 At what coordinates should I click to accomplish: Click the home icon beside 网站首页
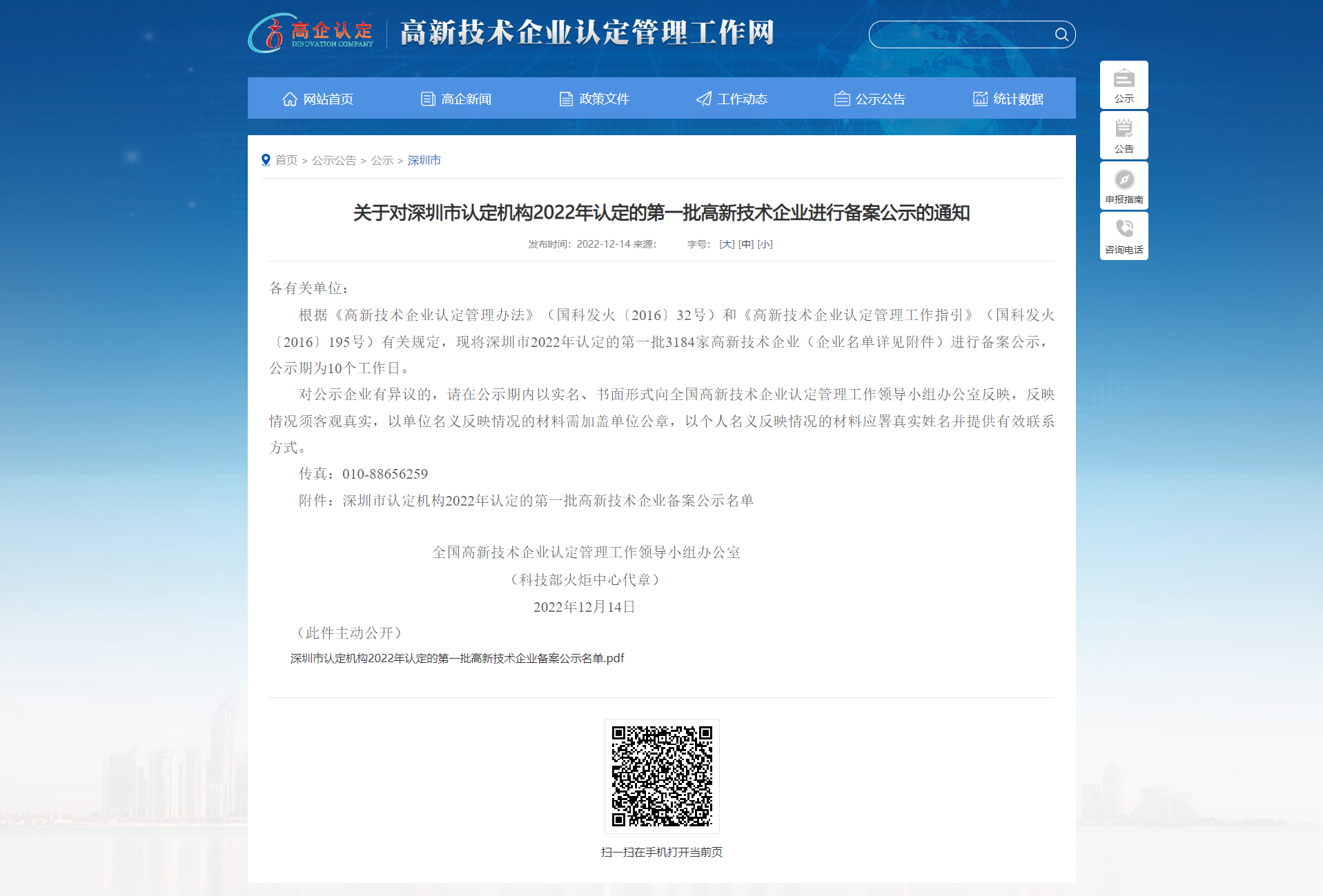tap(290, 99)
